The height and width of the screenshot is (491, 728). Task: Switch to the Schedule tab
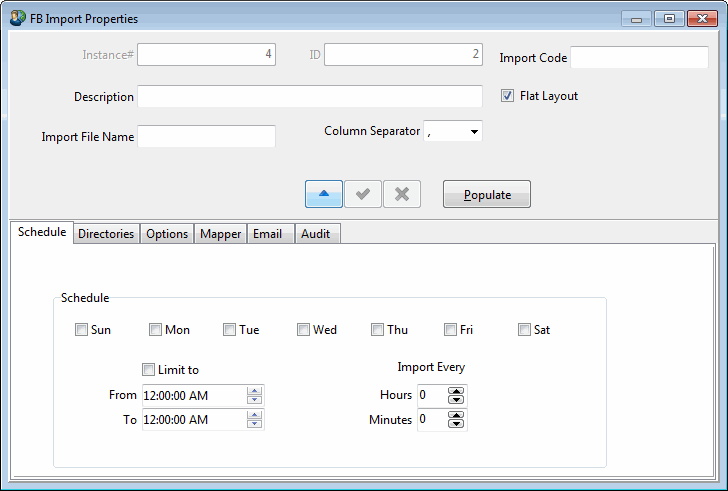(42, 232)
